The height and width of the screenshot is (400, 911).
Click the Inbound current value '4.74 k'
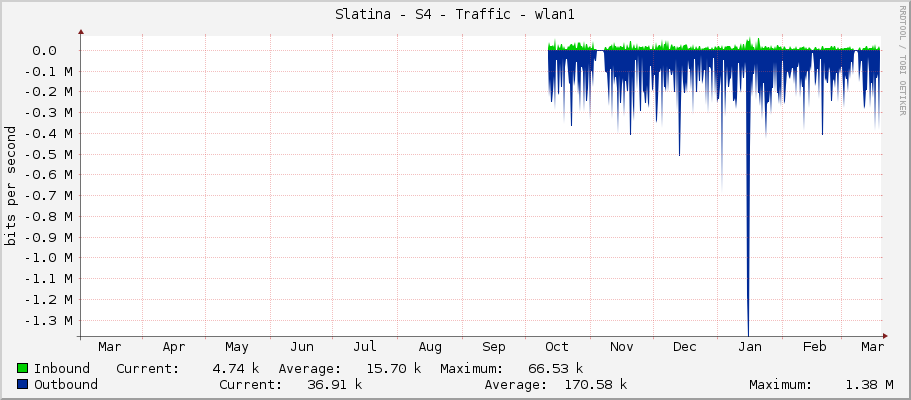click(235, 368)
